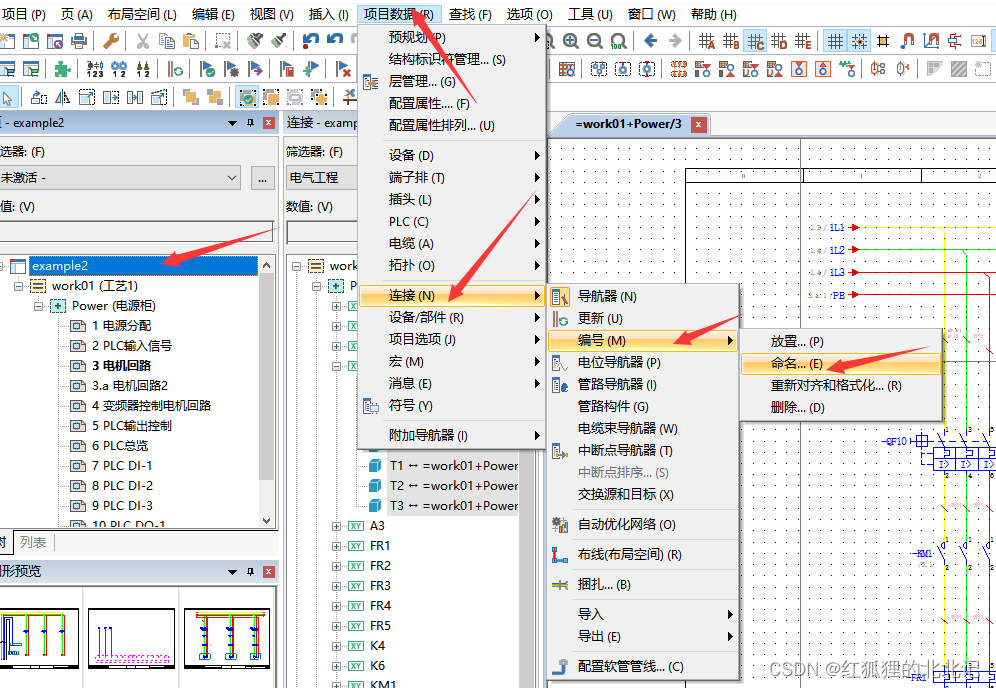Click the blue back arrow icon

click(x=651, y=41)
